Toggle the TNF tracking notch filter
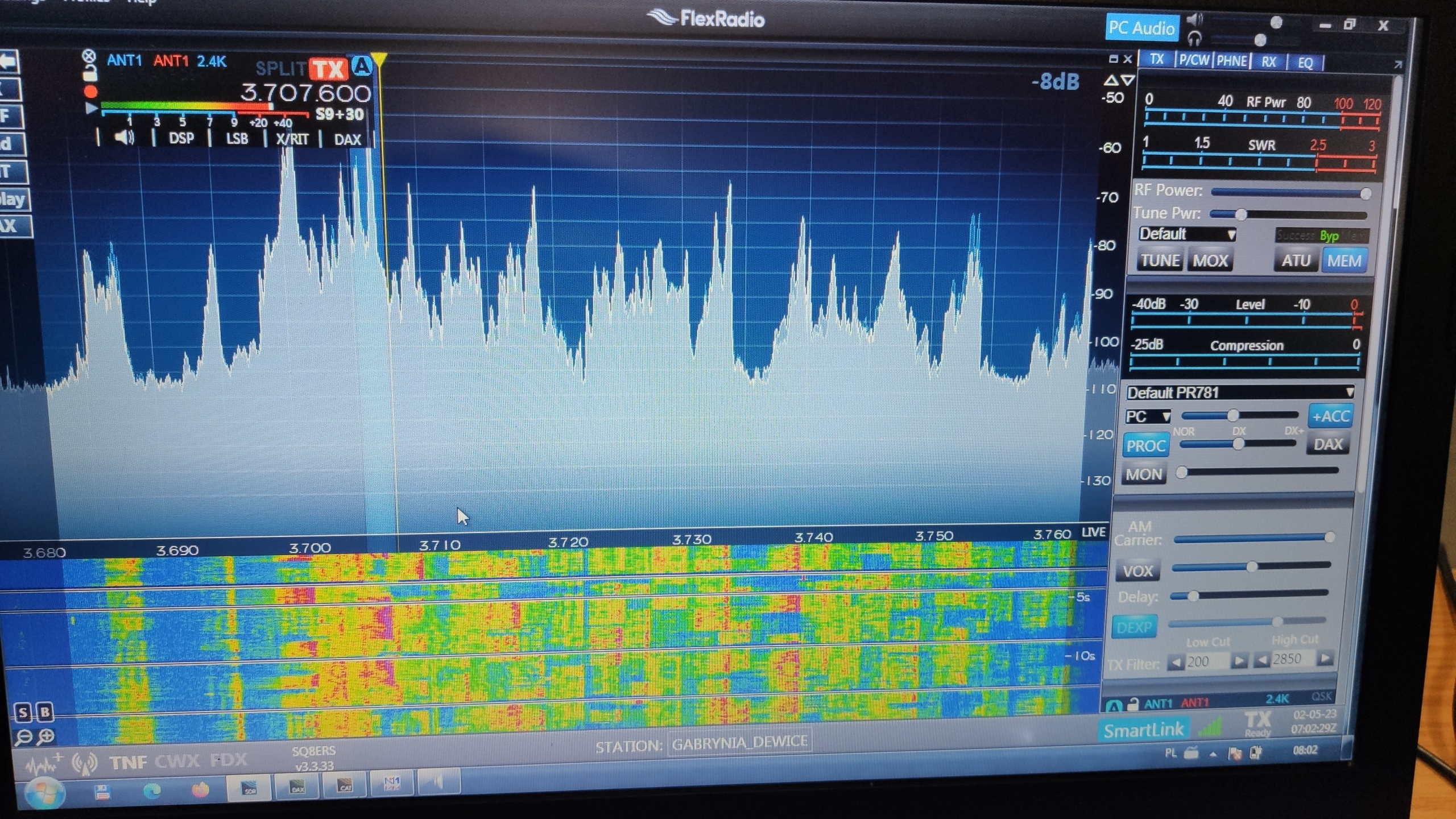 click(x=128, y=762)
